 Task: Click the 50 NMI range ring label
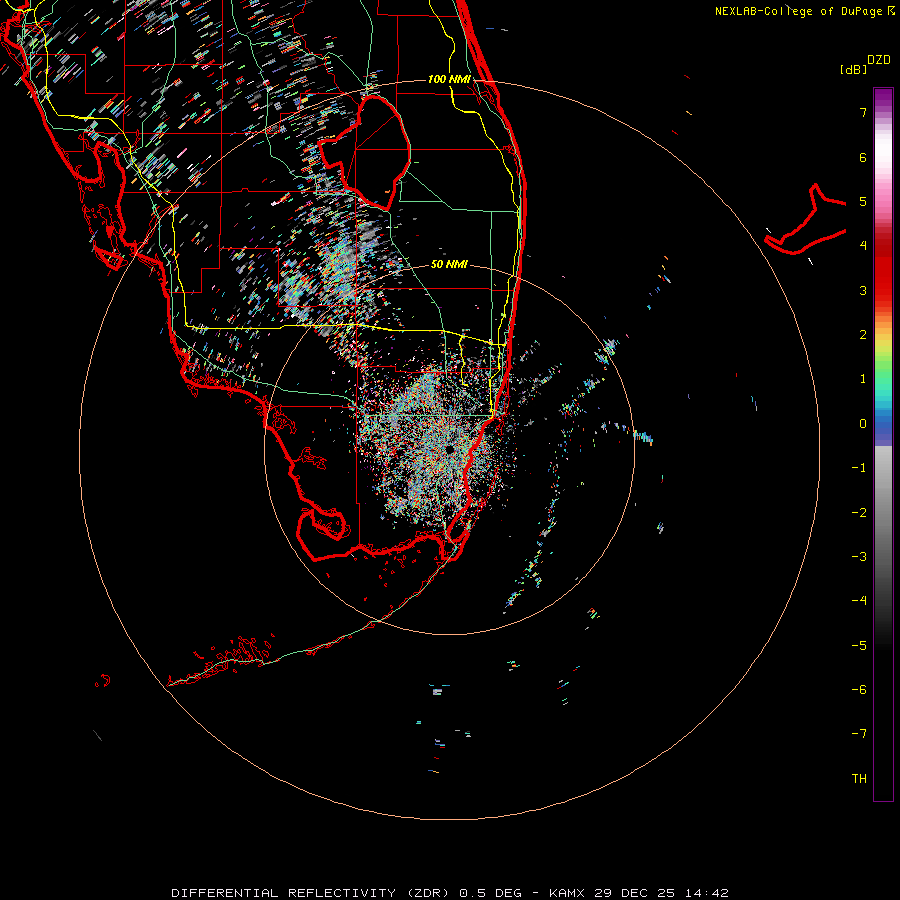pos(449,264)
